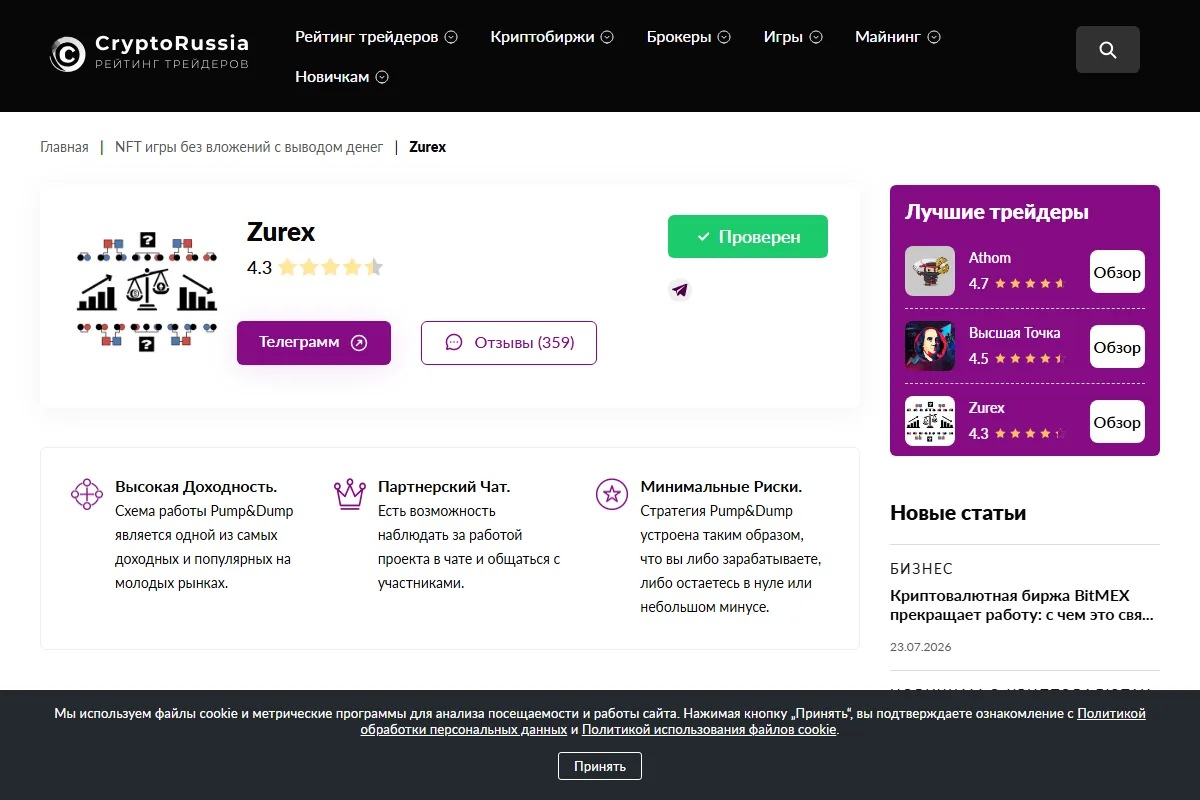Click the crown icon for Партнерский Чат
This screenshot has height=800, width=1200.
point(350,493)
